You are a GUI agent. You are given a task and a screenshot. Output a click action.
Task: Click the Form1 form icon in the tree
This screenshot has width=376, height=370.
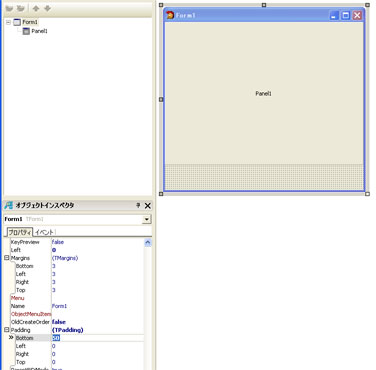(x=17, y=22)
